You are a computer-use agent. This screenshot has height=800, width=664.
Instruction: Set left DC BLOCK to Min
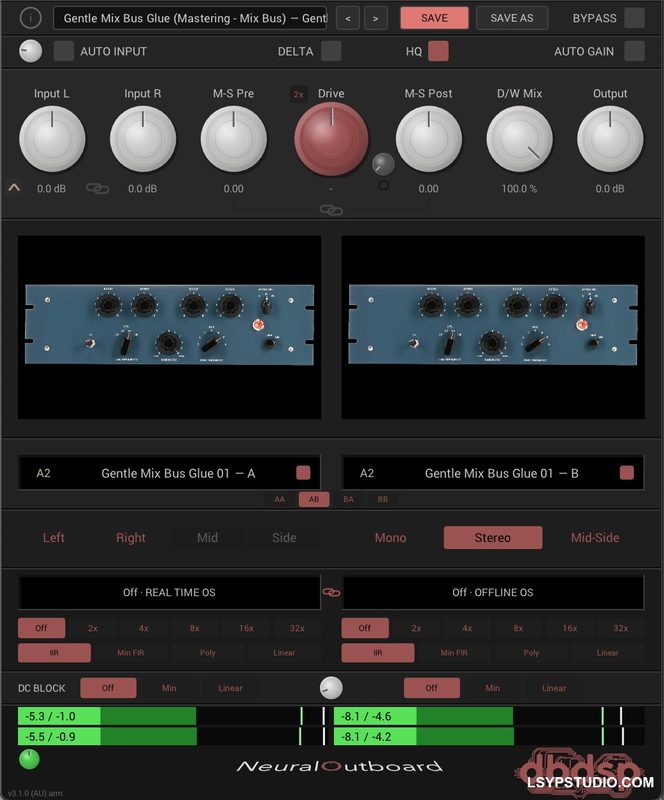169,688
